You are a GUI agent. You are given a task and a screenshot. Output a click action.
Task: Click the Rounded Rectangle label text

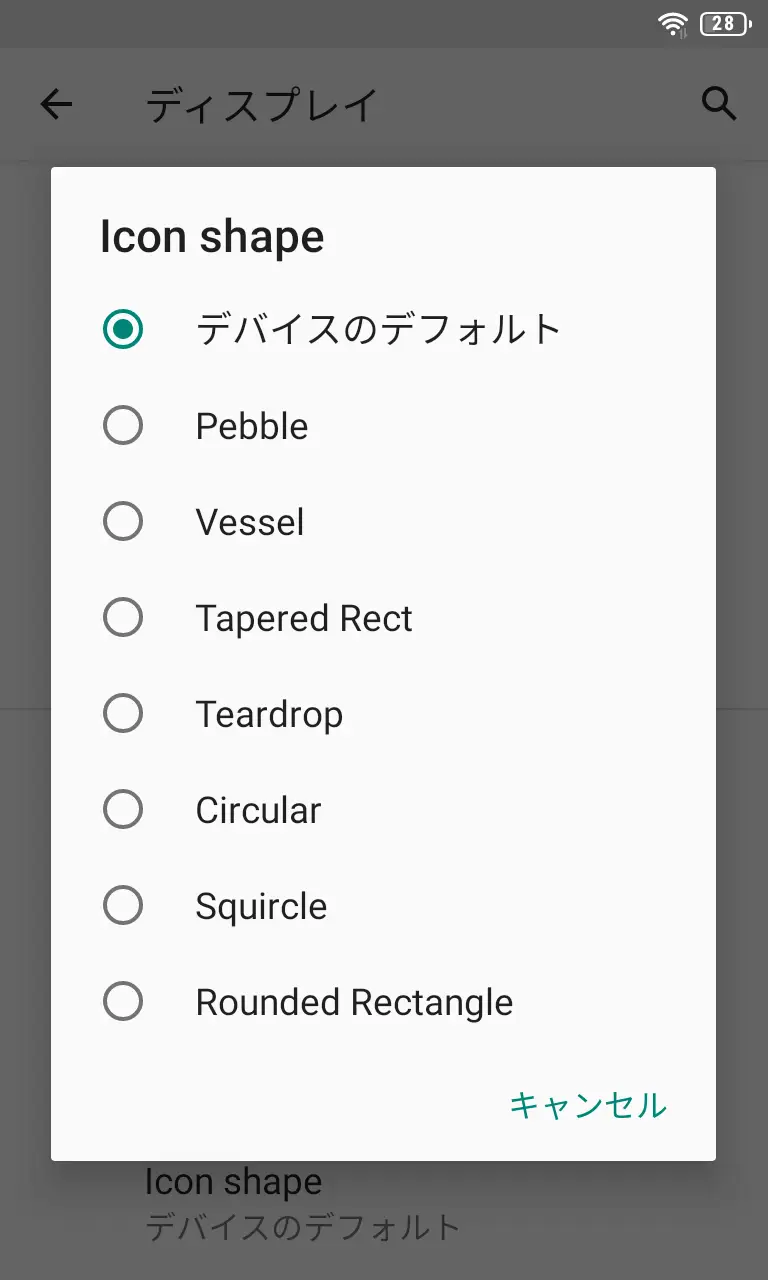click(x=354, y=1003)
